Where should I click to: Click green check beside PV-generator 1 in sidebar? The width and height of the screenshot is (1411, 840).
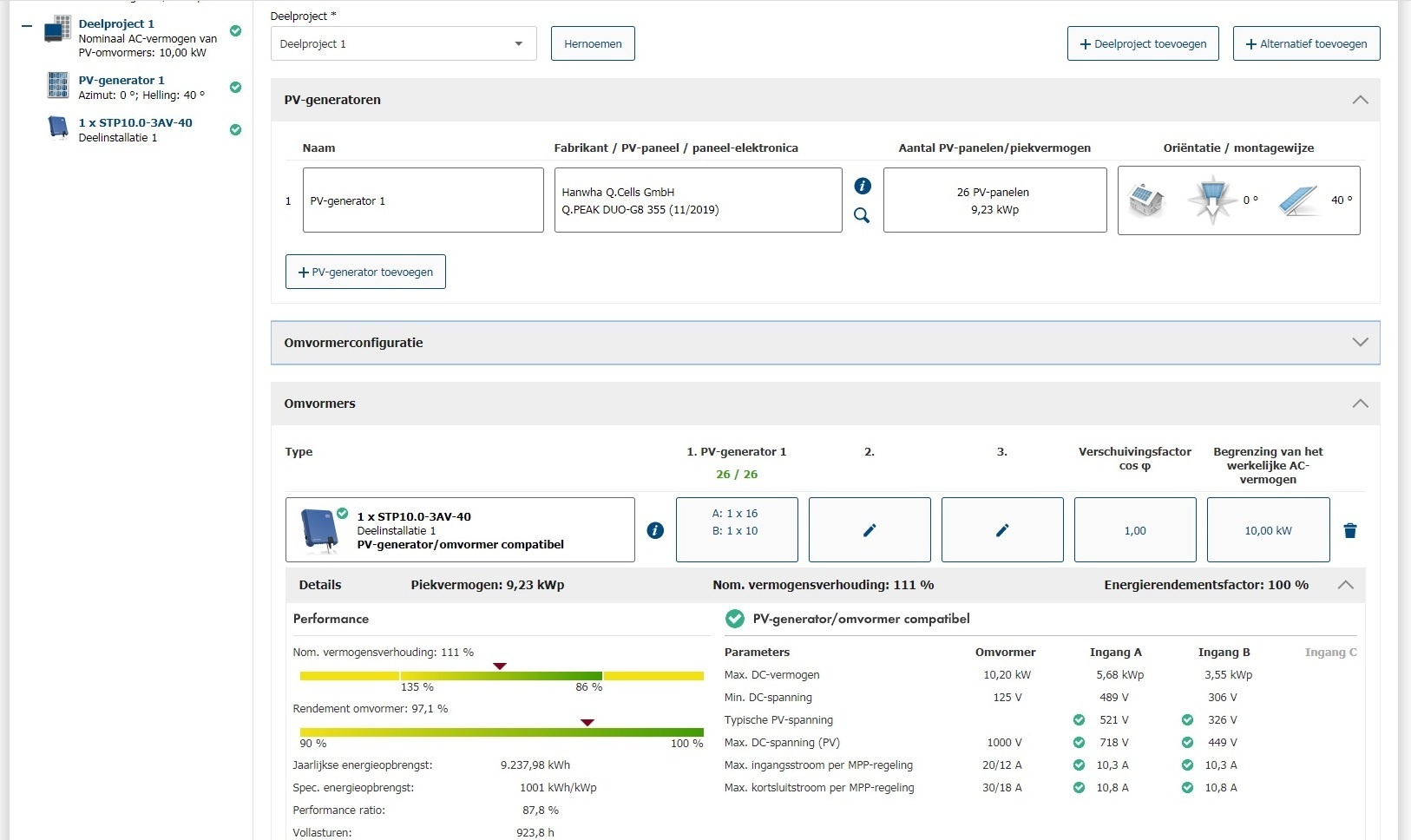[235, 87]
